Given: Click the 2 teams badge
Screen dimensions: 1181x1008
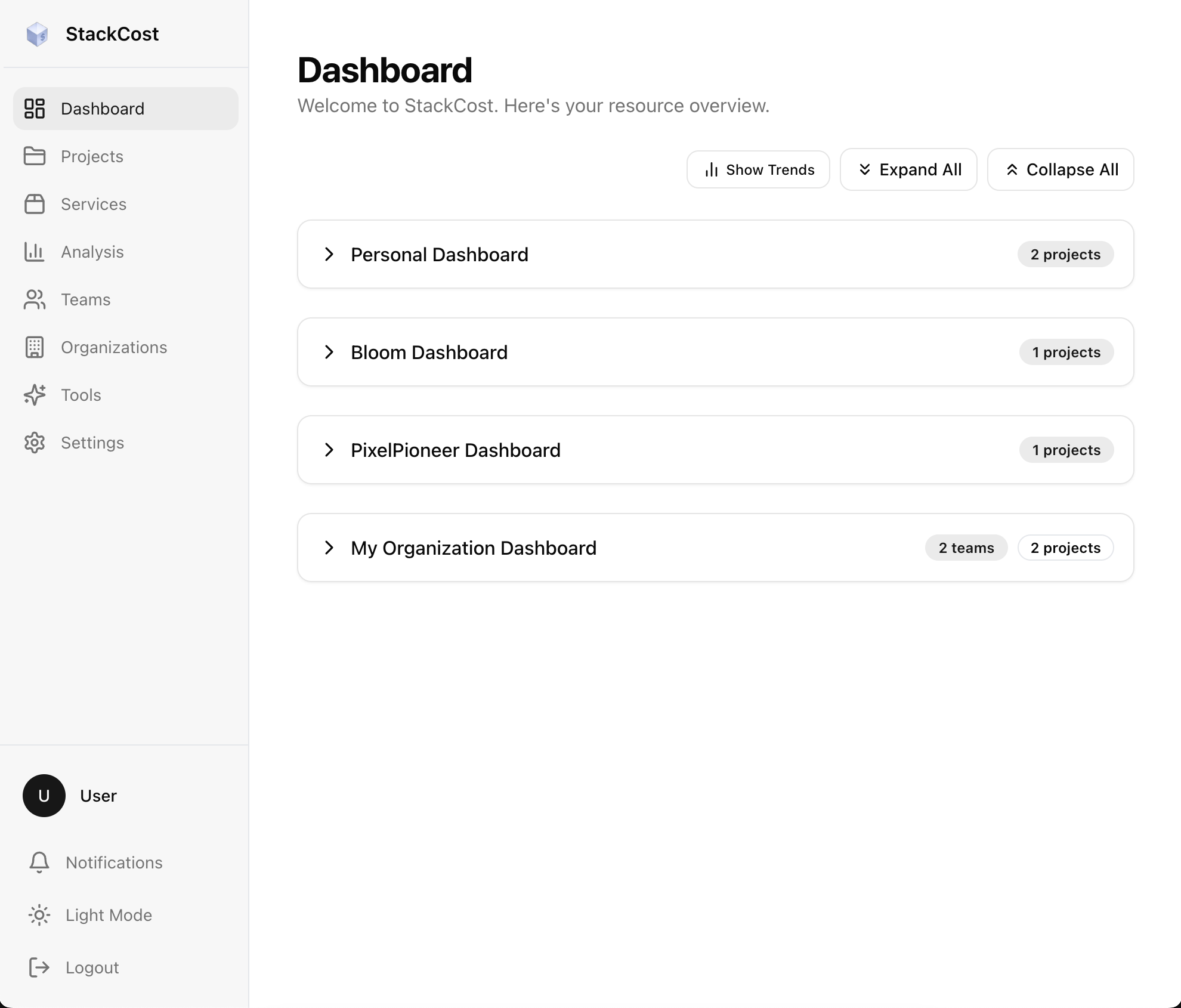Looking at the screenshot, I should (x=966, y=548).
